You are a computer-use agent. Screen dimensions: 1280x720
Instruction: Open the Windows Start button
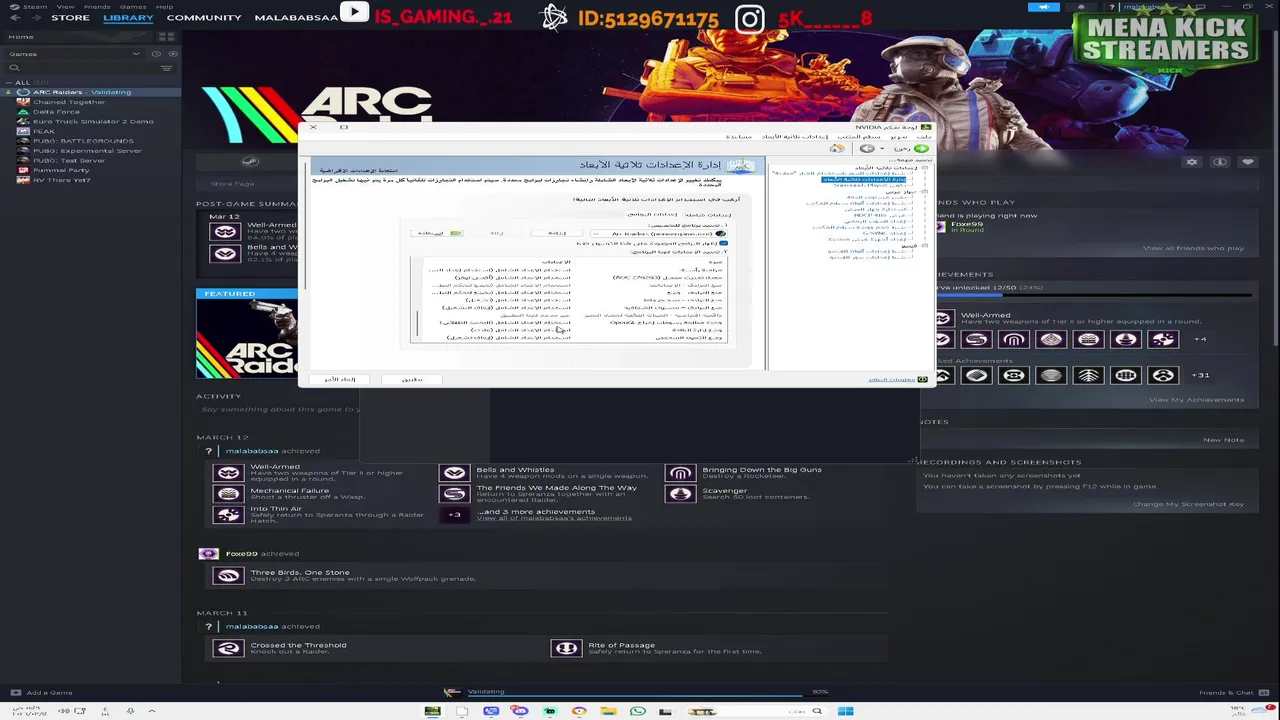846,711
